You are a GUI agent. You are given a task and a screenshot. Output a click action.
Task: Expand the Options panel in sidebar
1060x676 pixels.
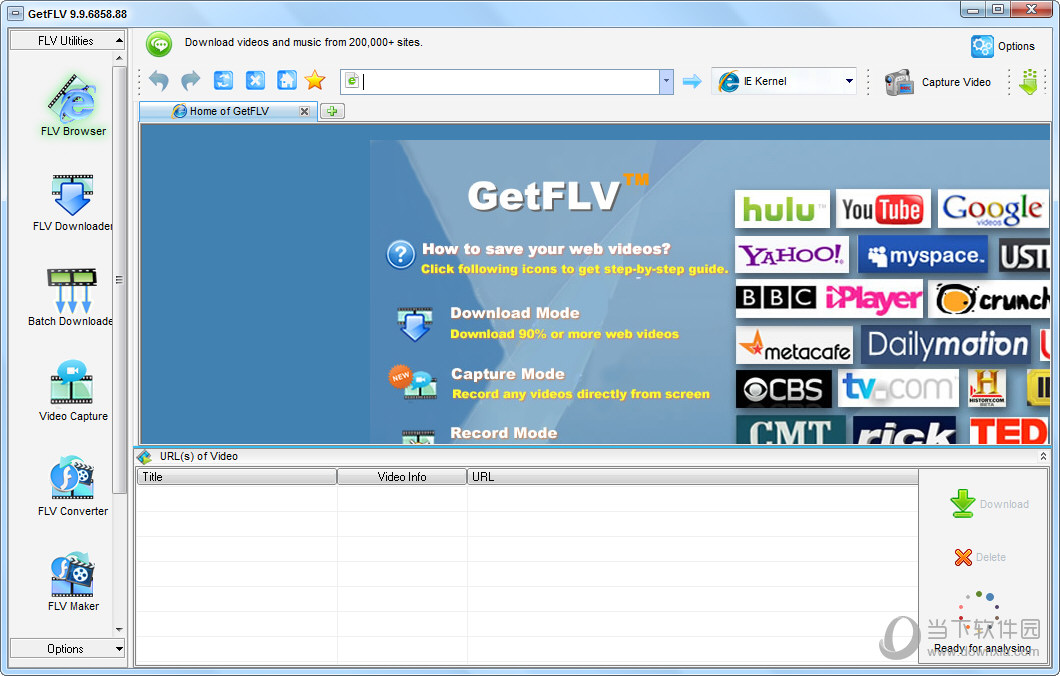point(68,648)
